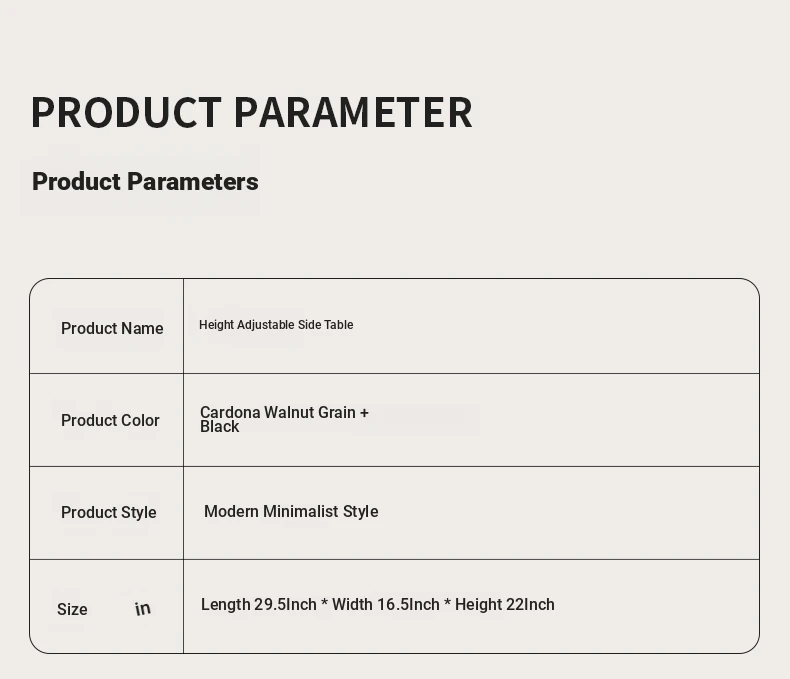The image size is (790, 679).
Task: Click the PRODUCT PARAMETER main heading
Action: pos(252,112)
